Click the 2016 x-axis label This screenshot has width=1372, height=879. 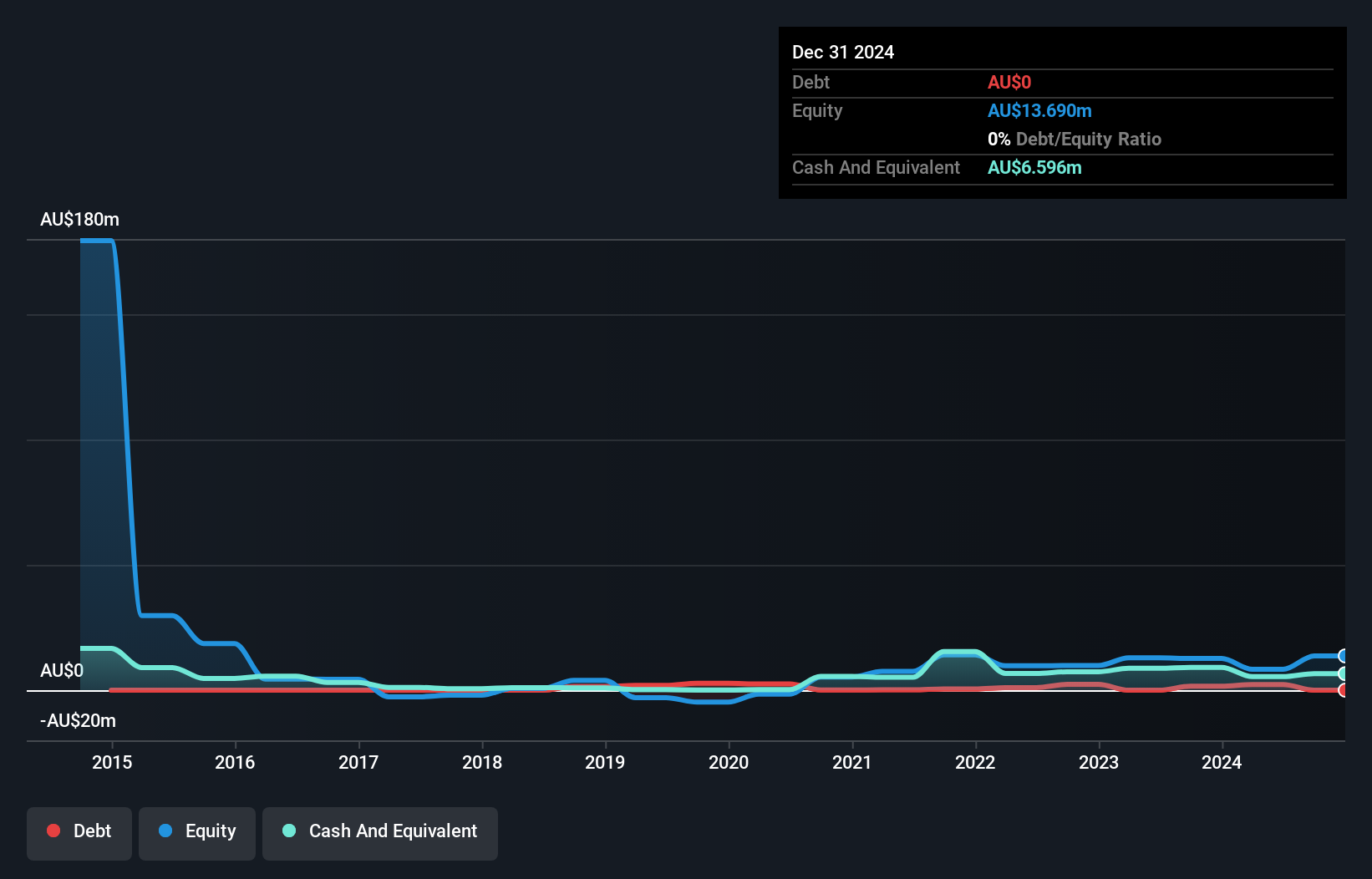(235, 762)
